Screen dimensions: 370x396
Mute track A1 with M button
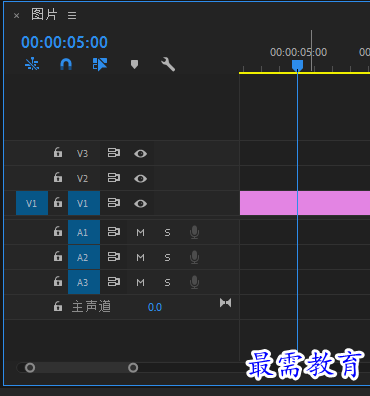coord(140,232)
